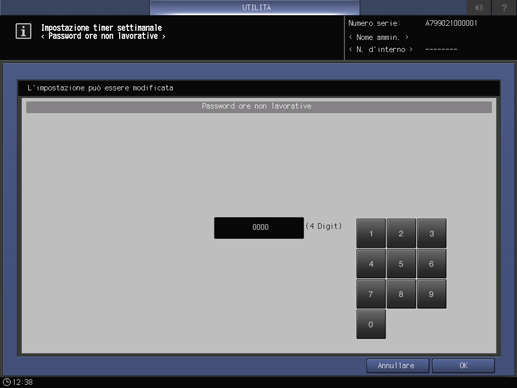Image resolution: width=517 pixels, height=388 pixels.
Task: Tap keypad digit 1
Action: [x=371, y=233]
